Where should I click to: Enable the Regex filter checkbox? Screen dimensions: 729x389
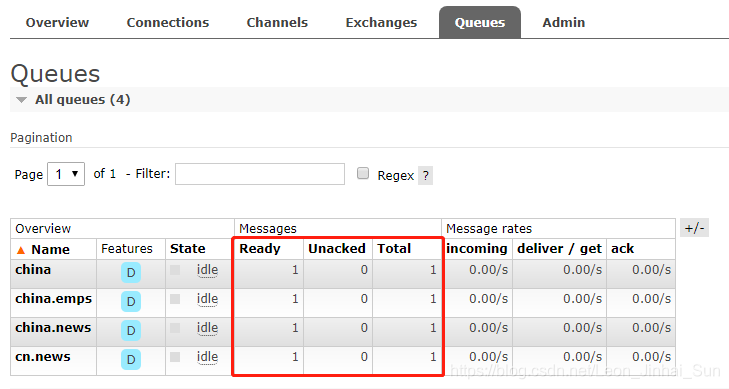tap(363, 173)
